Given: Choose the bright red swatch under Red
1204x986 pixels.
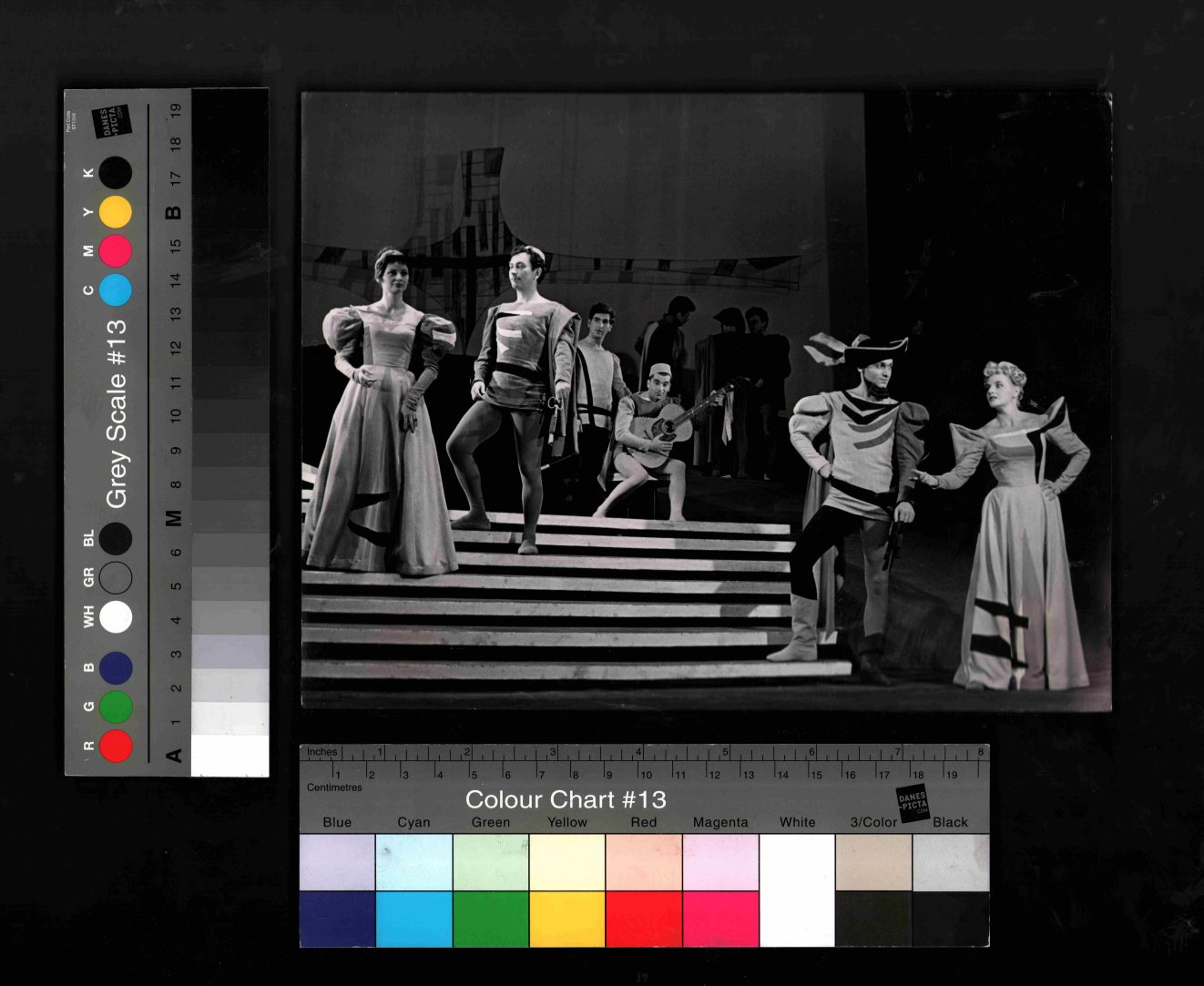Looking at the screenshot, I should (643, 919).
